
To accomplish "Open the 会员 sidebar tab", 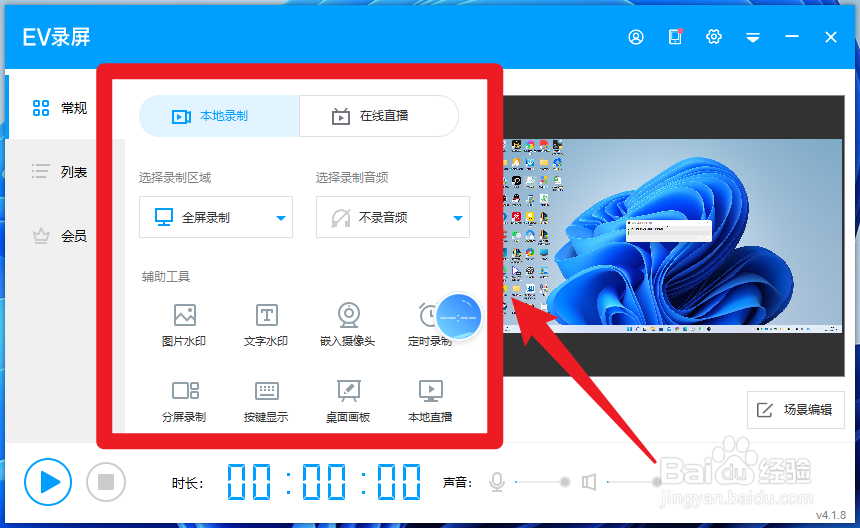I will 60,236.
